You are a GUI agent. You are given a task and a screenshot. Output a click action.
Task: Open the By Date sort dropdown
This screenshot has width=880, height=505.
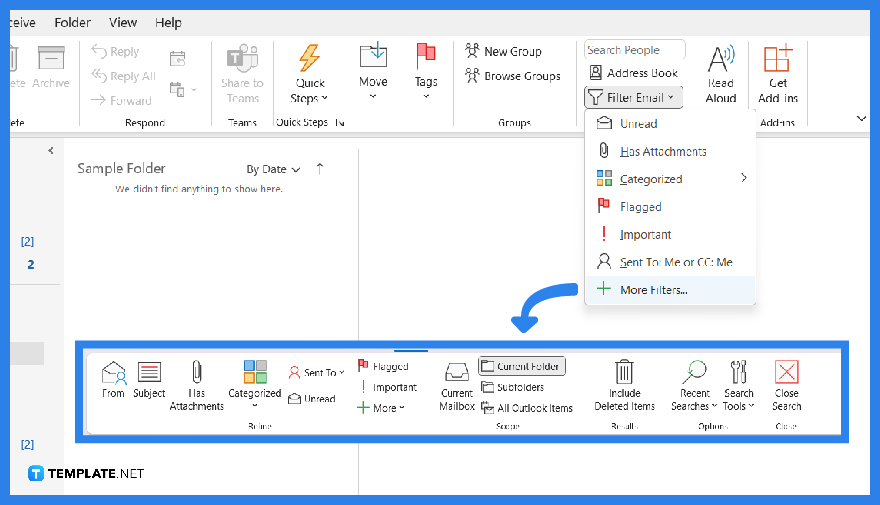point(273,169)
